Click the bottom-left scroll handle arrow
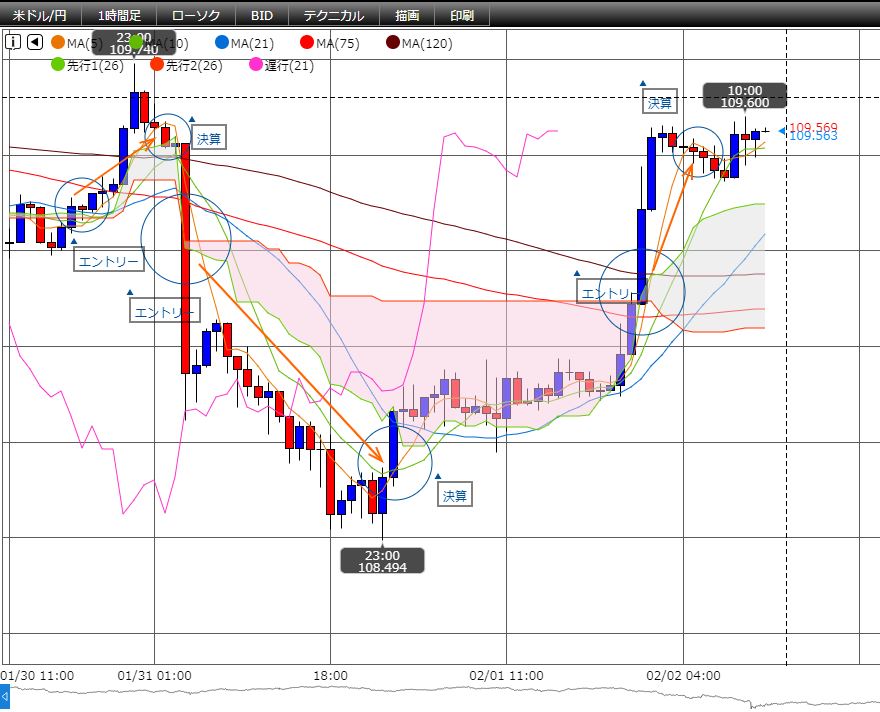Viewport: 880px width, 712px height. [4, 697]
